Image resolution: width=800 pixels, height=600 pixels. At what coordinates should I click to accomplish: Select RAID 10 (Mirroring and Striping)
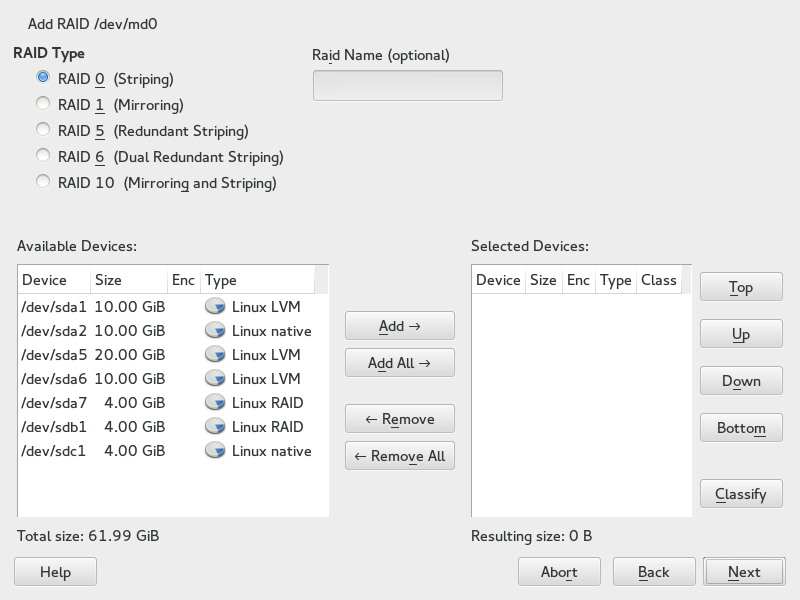[x=43, y=182]
